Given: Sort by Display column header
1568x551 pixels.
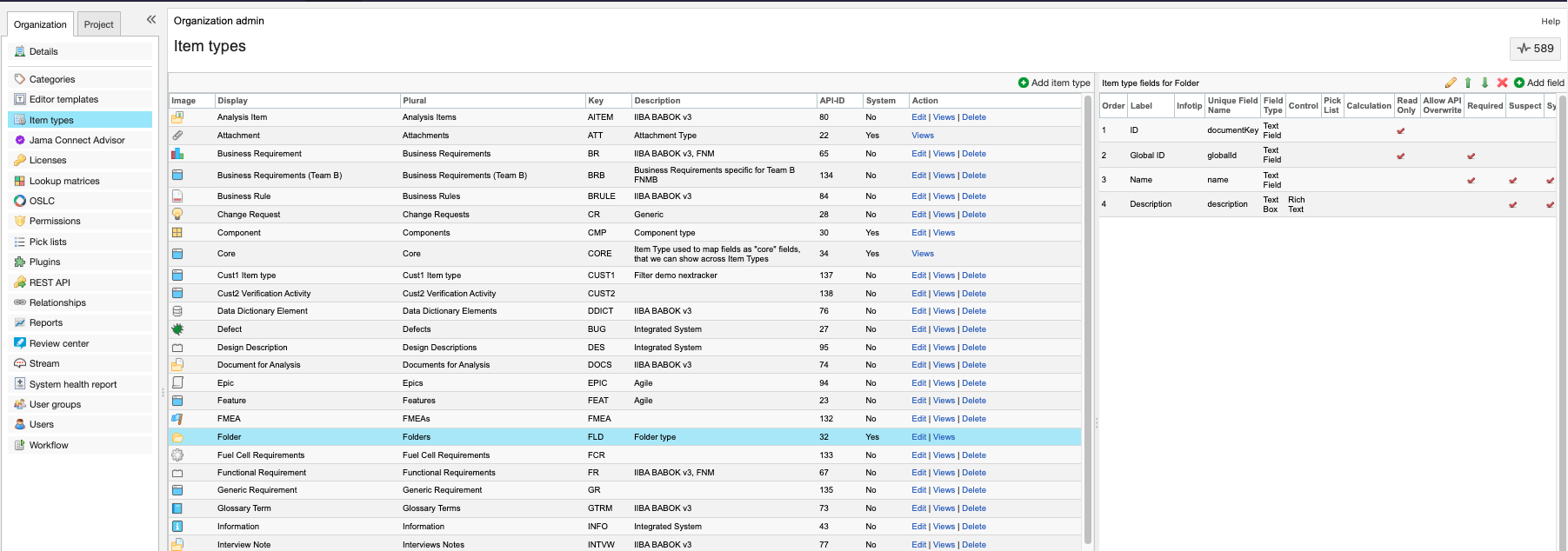Looking at the screenshot, I should 307,101.
